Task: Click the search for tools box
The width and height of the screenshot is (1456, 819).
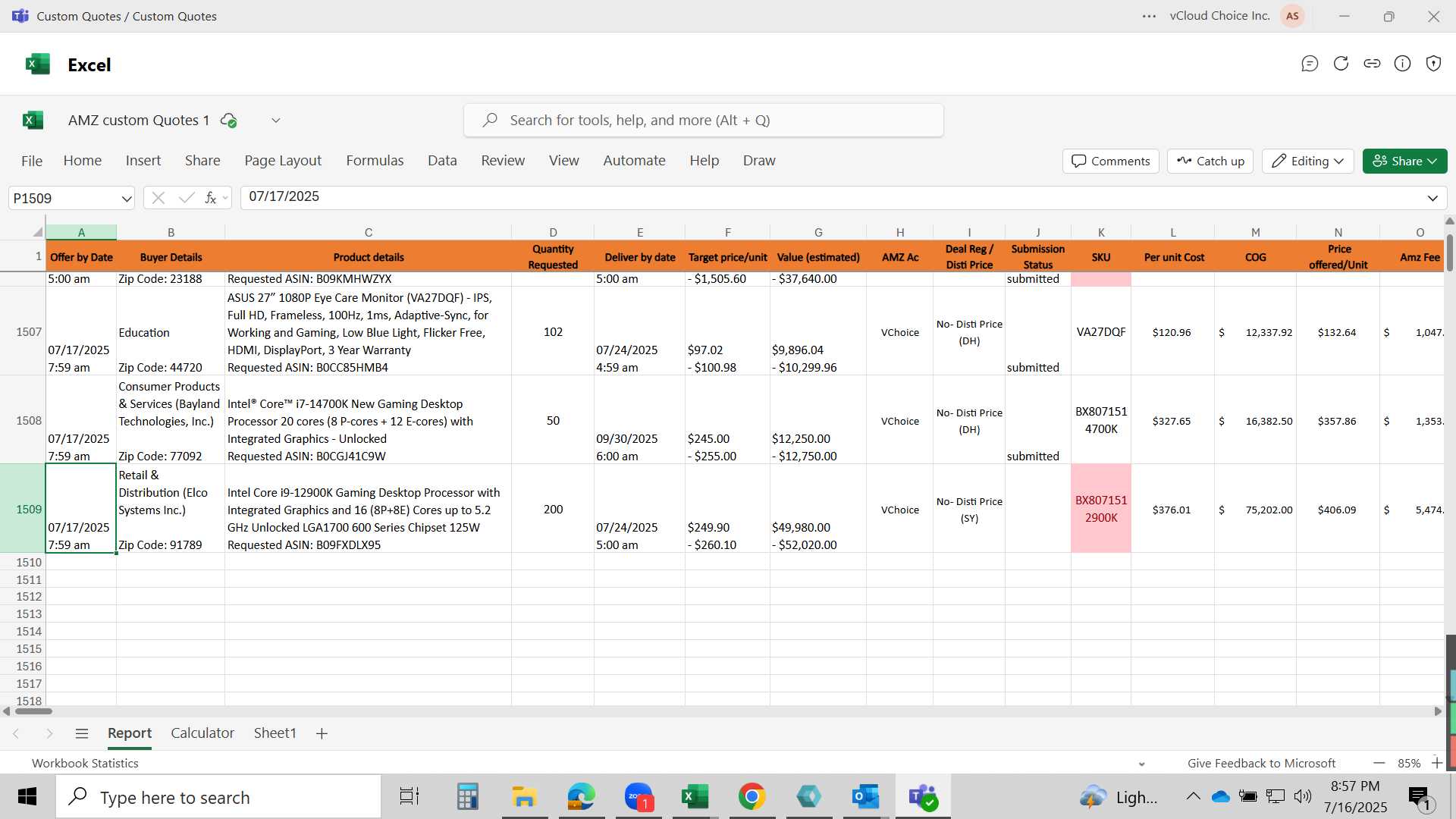Action: coord(704,121)
